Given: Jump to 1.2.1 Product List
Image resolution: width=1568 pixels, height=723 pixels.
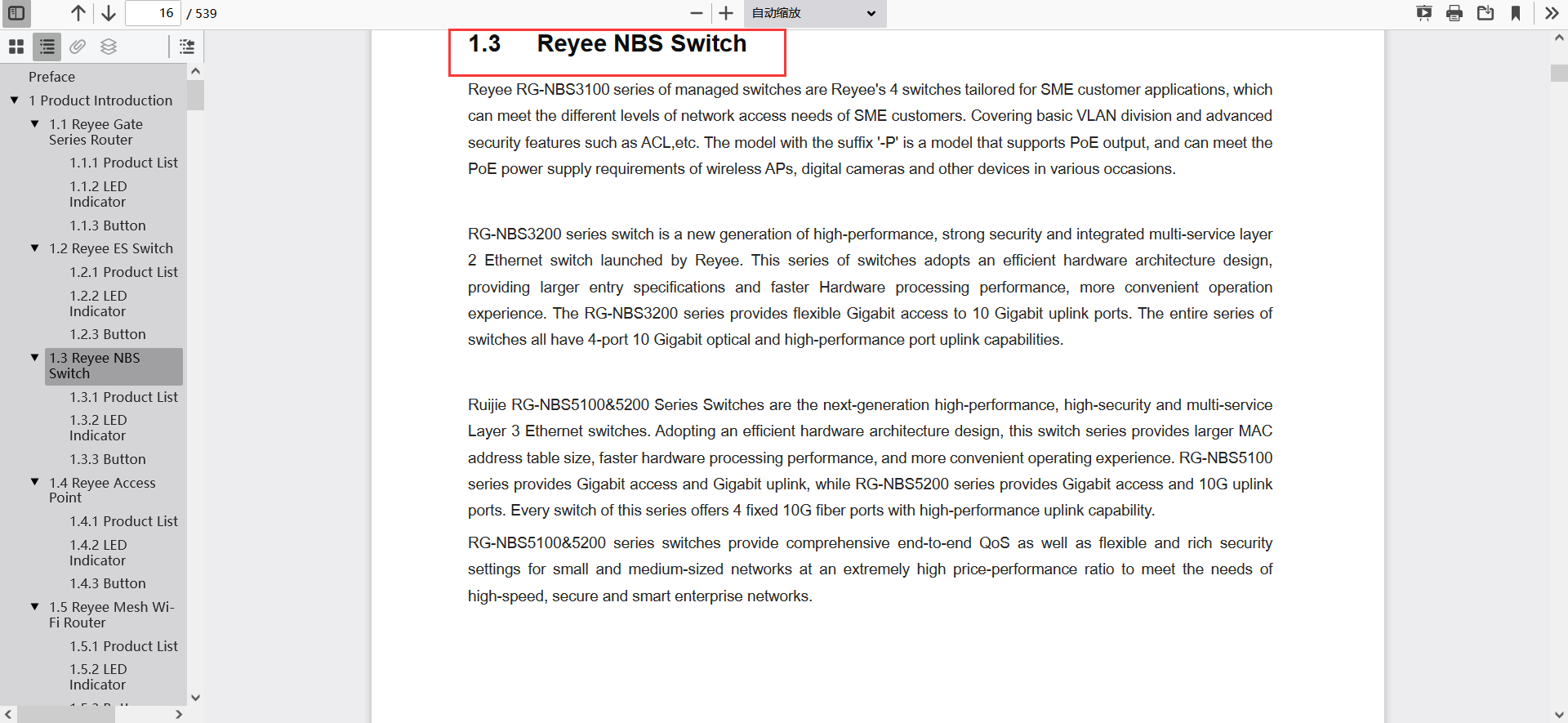Looking at the screenshot, I should [123, 272].
